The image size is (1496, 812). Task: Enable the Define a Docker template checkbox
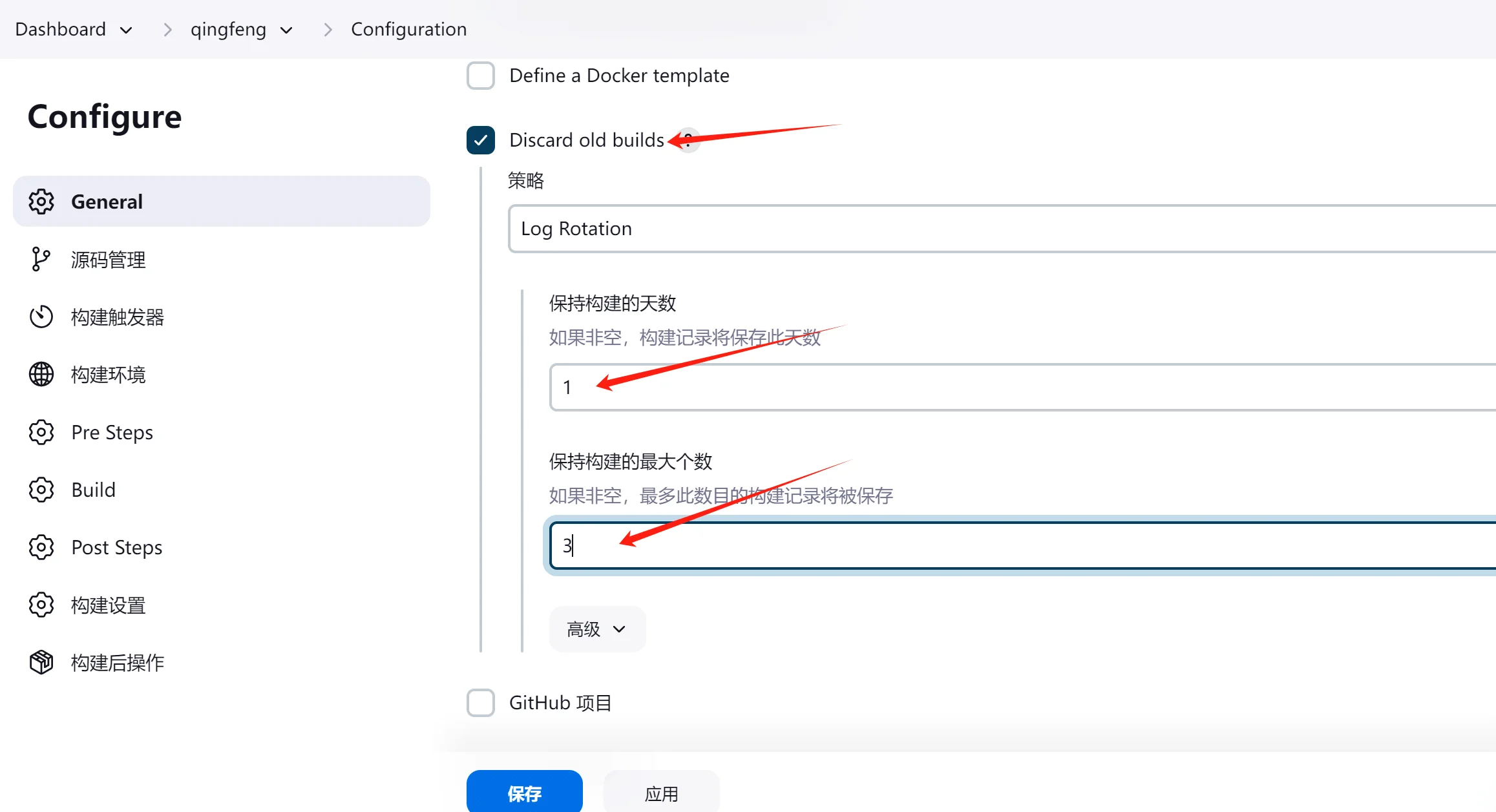point(481,76)
